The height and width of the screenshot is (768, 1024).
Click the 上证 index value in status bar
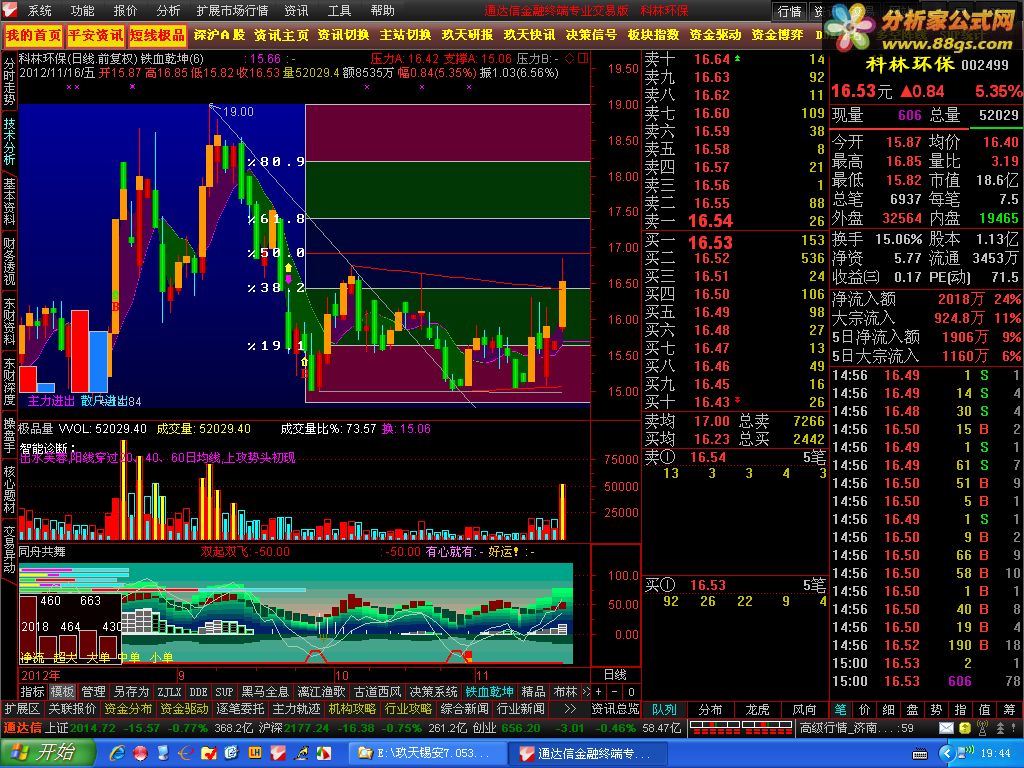click(91, 728)
